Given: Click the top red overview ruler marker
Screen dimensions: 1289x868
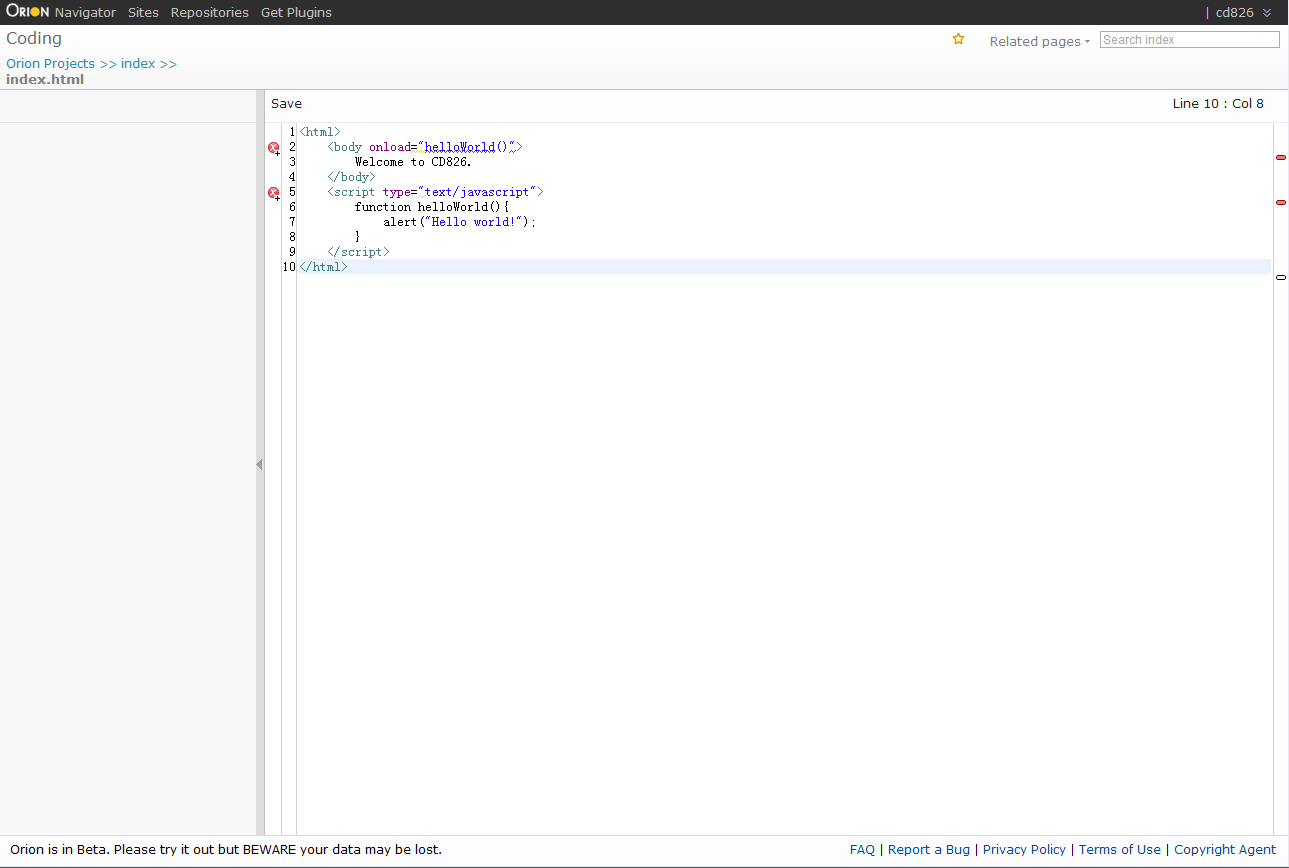Looking at the screenshot, I should pos(1281,157).
